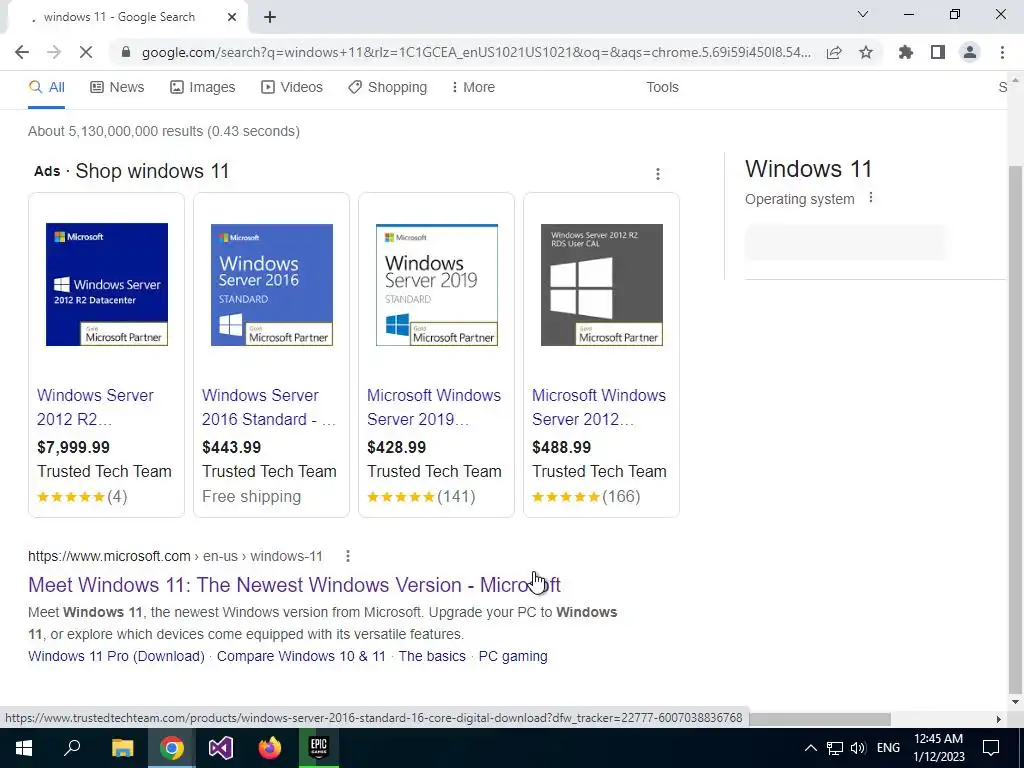Open the ENG input language switcher

[x=888, y=748]
